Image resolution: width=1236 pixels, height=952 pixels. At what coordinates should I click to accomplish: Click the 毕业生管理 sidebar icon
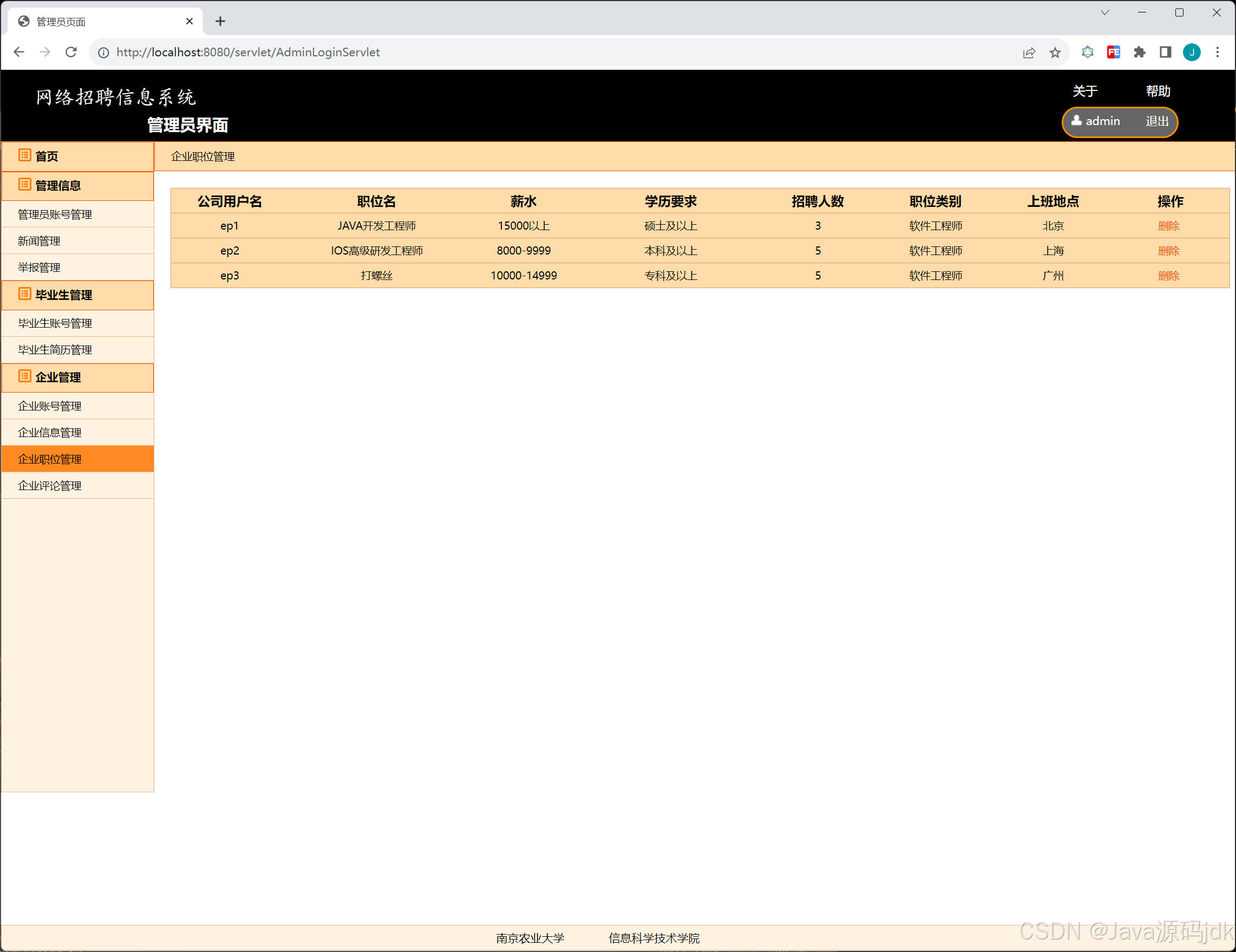pos(25,294)
